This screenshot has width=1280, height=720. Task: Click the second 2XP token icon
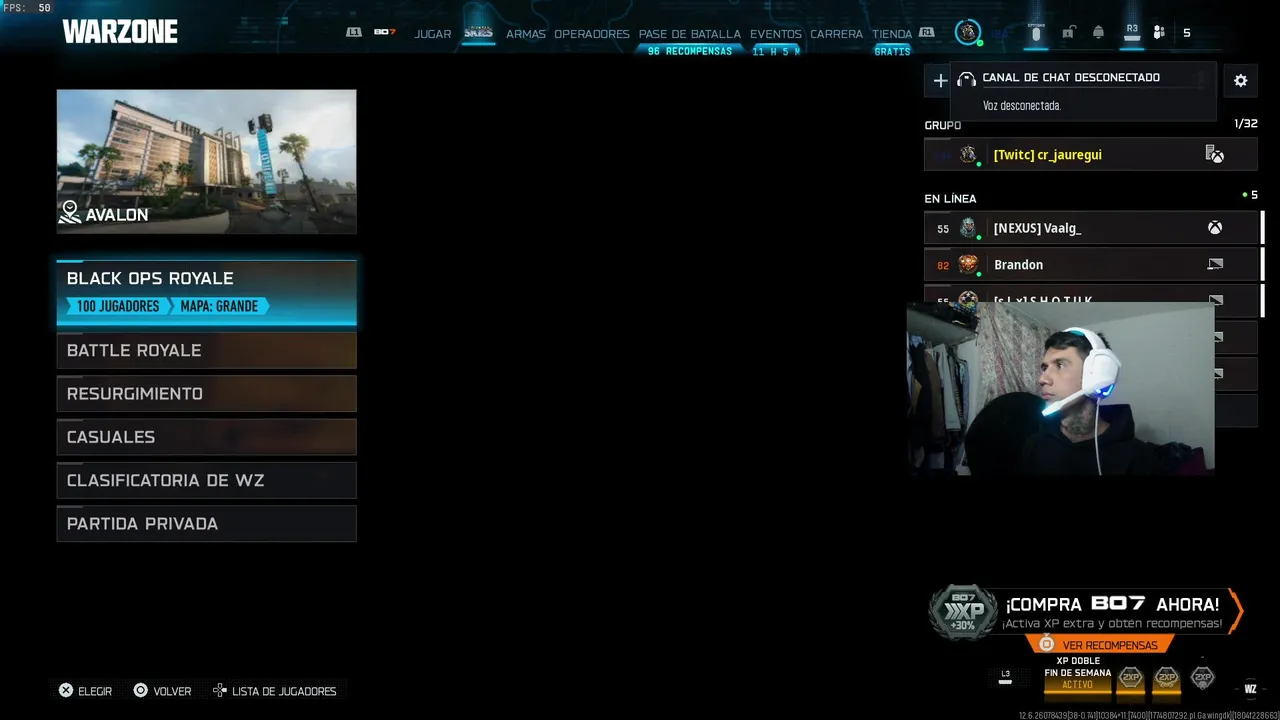pos(1166,678)
